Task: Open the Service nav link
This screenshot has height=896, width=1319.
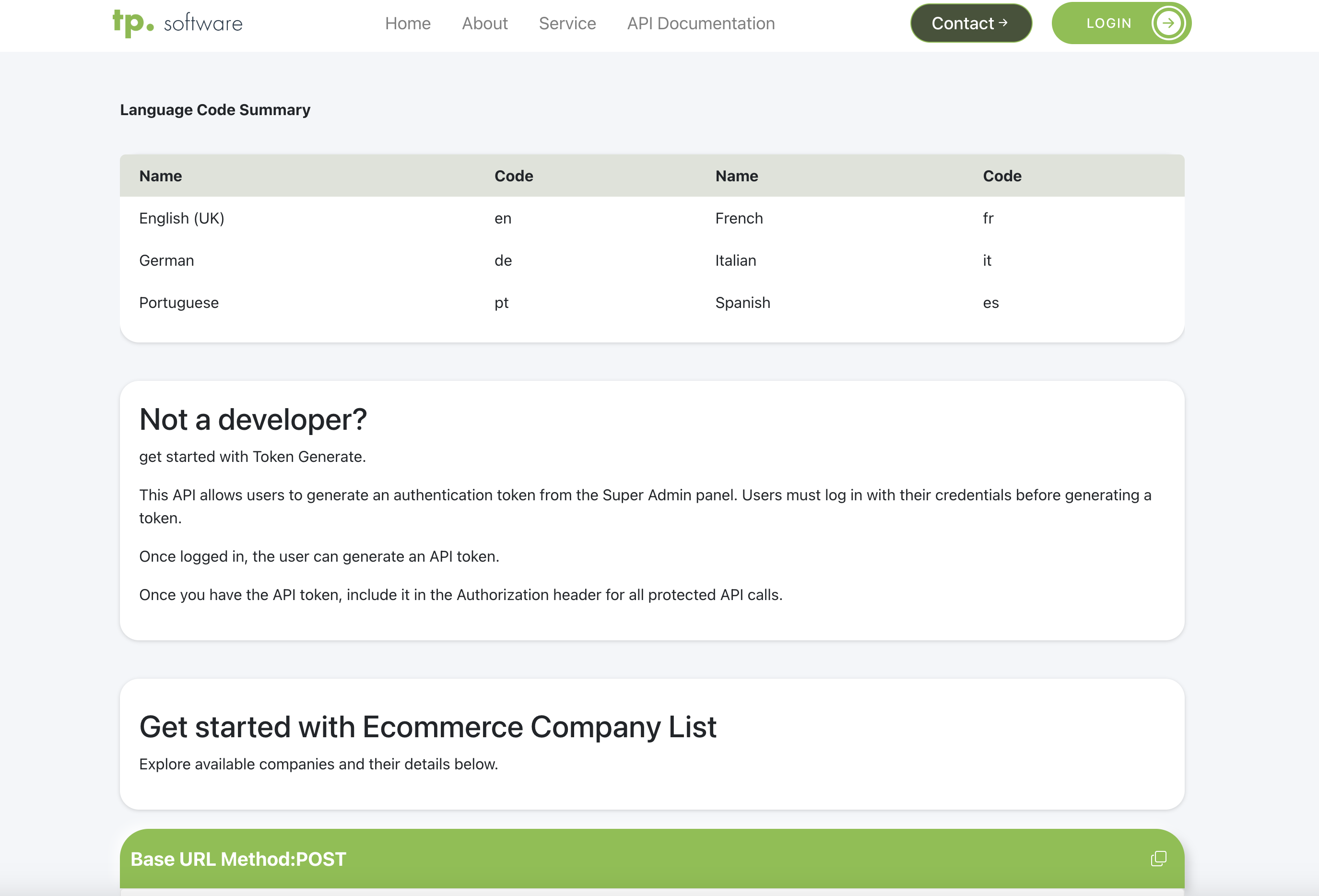Action: [567, 24]
